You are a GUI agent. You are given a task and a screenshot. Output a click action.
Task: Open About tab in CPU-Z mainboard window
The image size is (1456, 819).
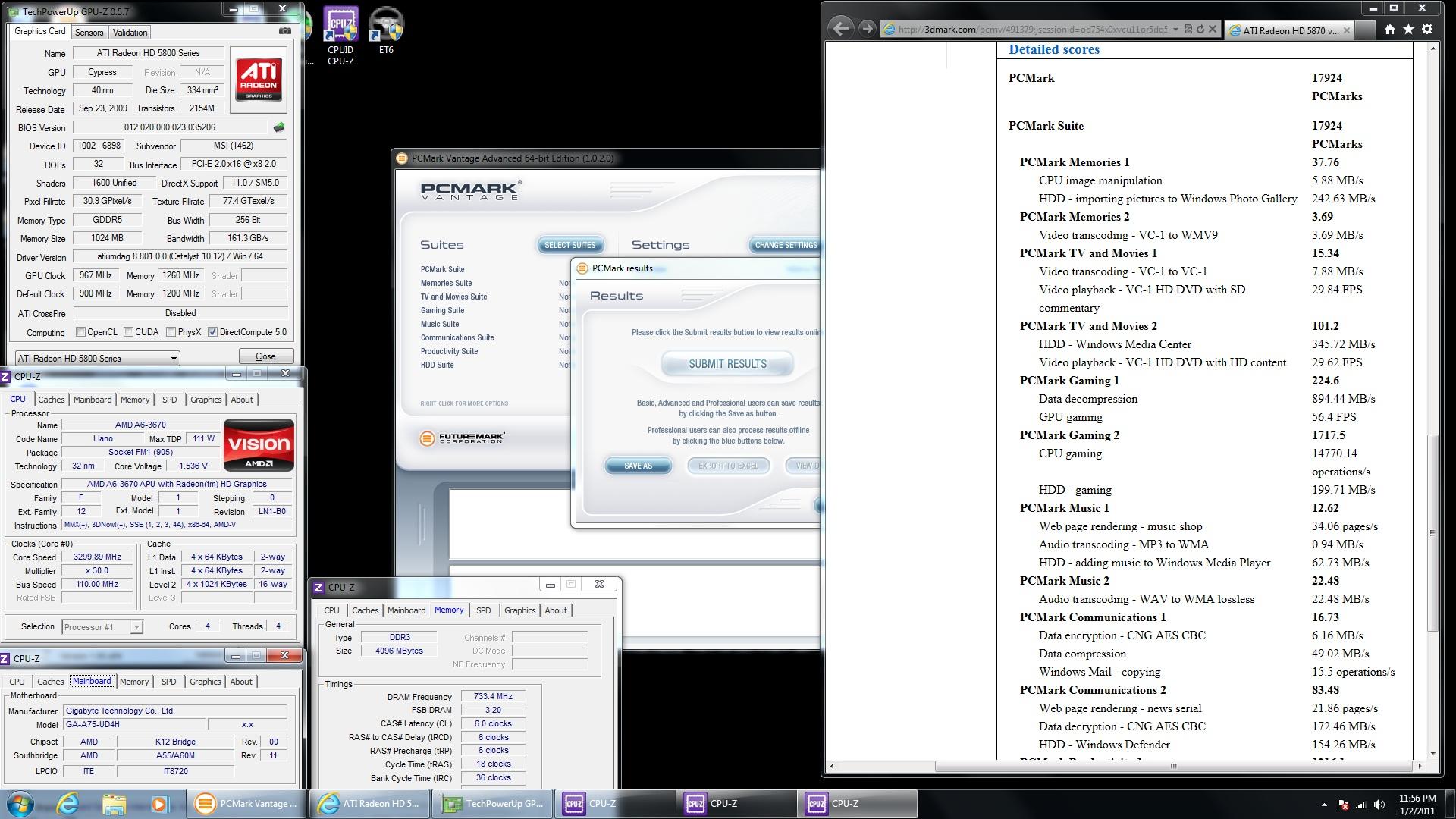tap(241, 682)
